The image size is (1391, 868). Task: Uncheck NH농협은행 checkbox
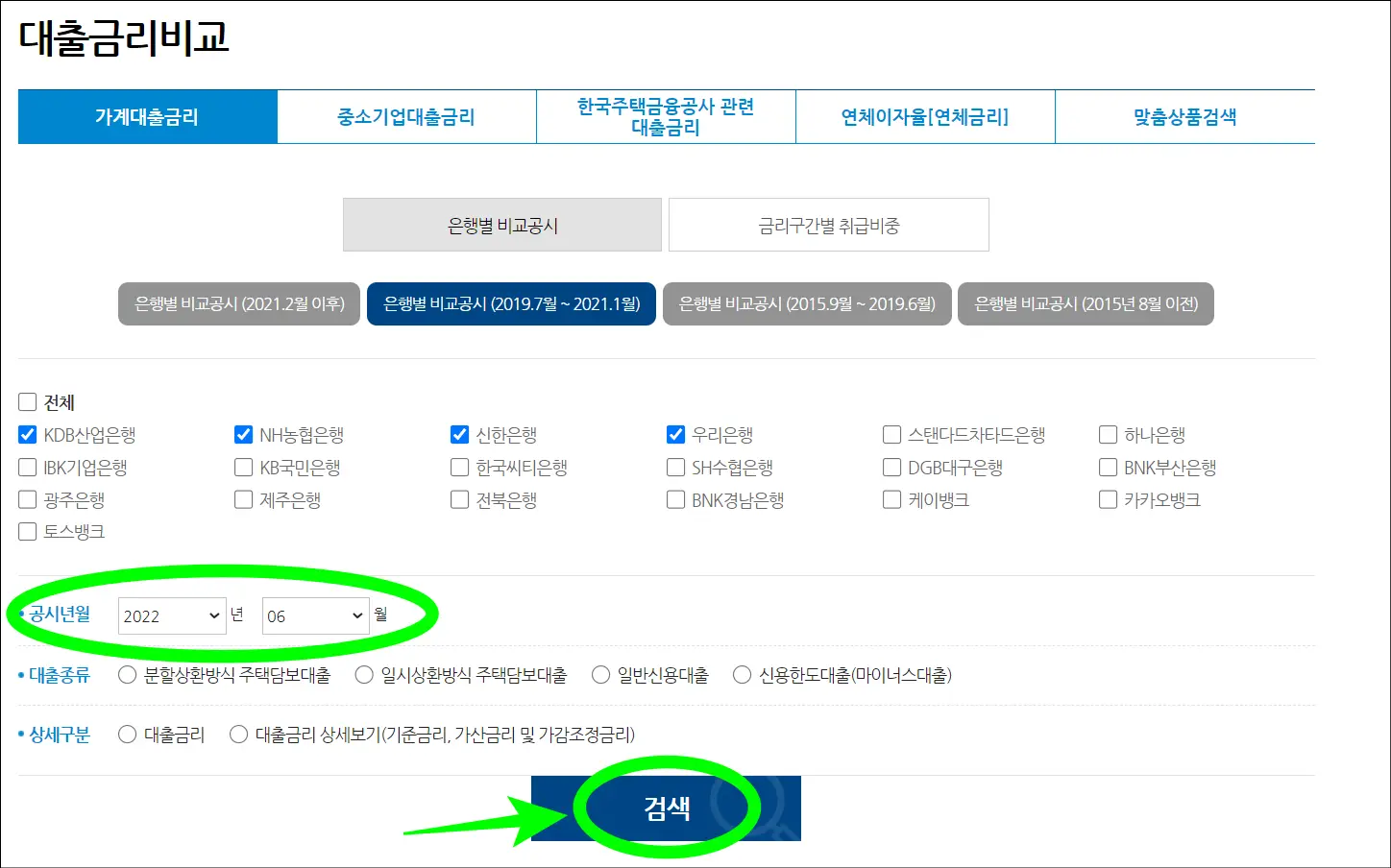click(244, 435)
